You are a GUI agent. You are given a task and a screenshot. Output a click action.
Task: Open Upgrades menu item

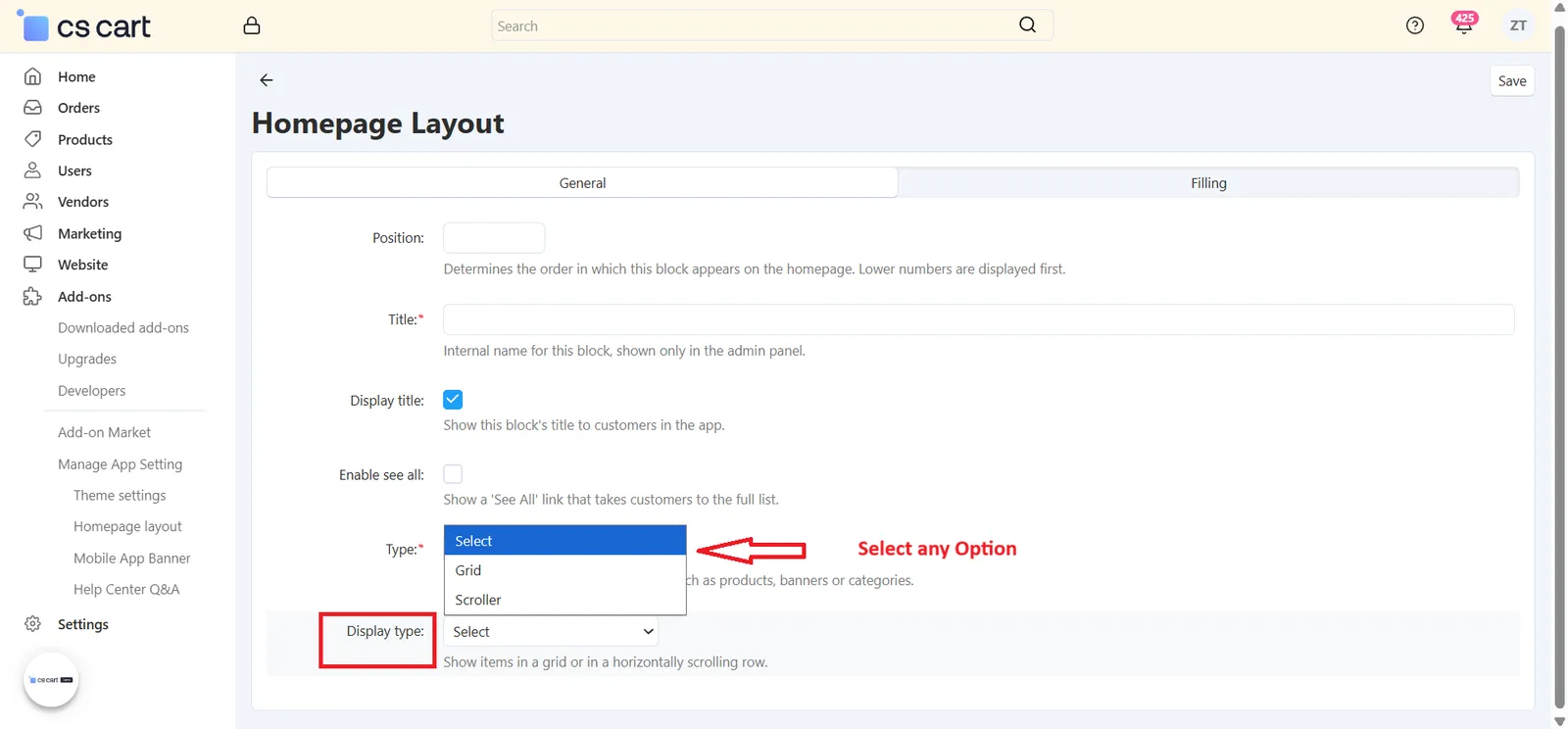click(x=87, y=360)
